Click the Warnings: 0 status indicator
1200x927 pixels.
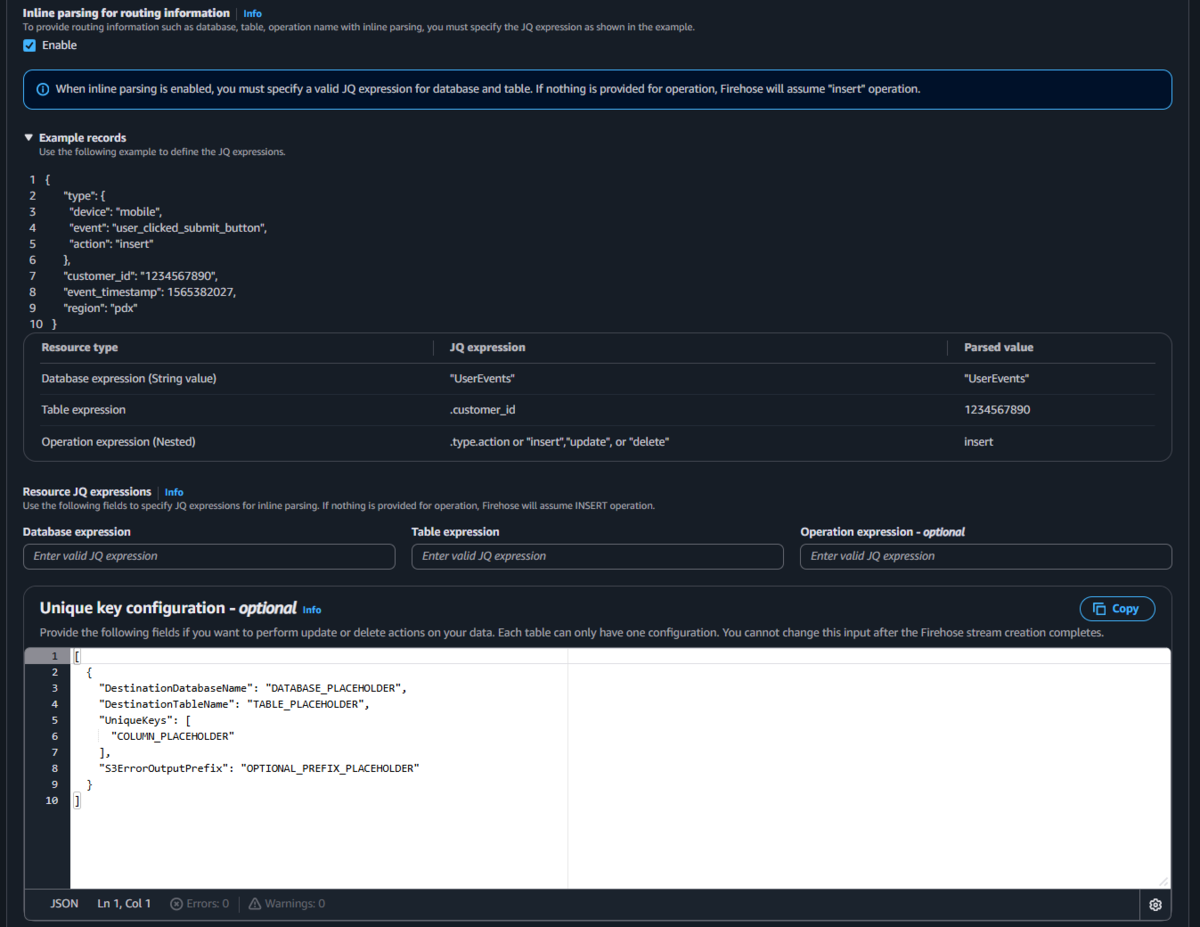(287, 903)
